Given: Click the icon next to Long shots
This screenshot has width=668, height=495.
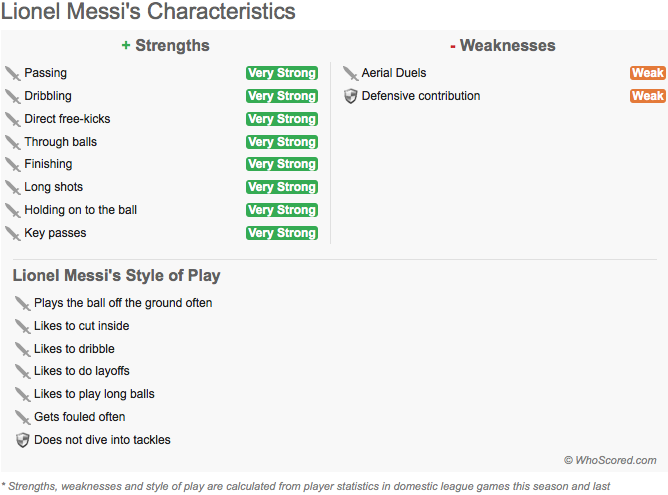Looking at the screenshot, I should (13, 187).
